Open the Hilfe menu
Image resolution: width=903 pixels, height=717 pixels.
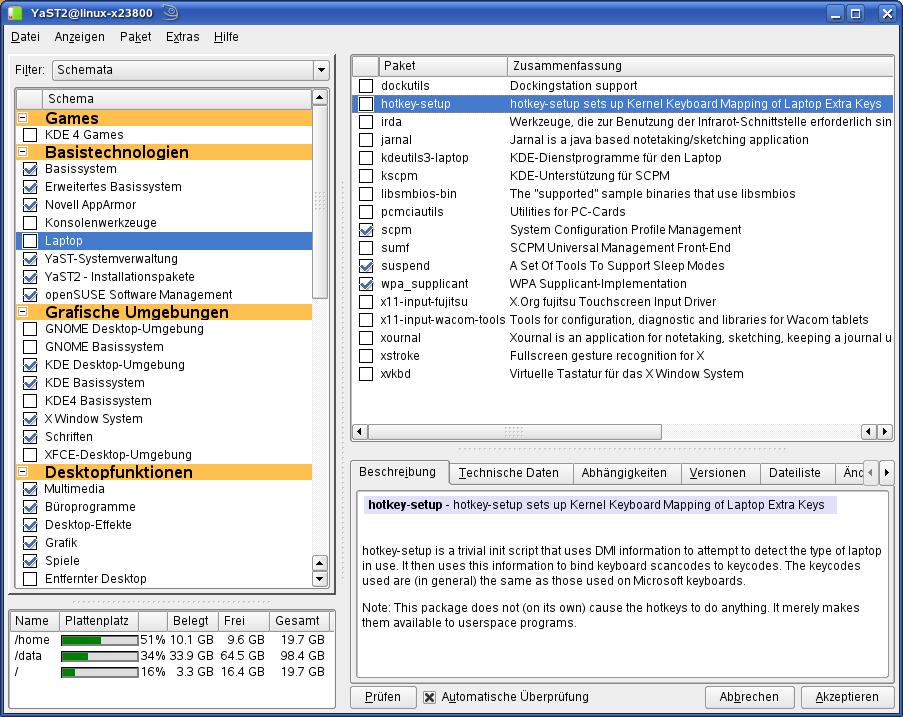[x=226, y=37]
